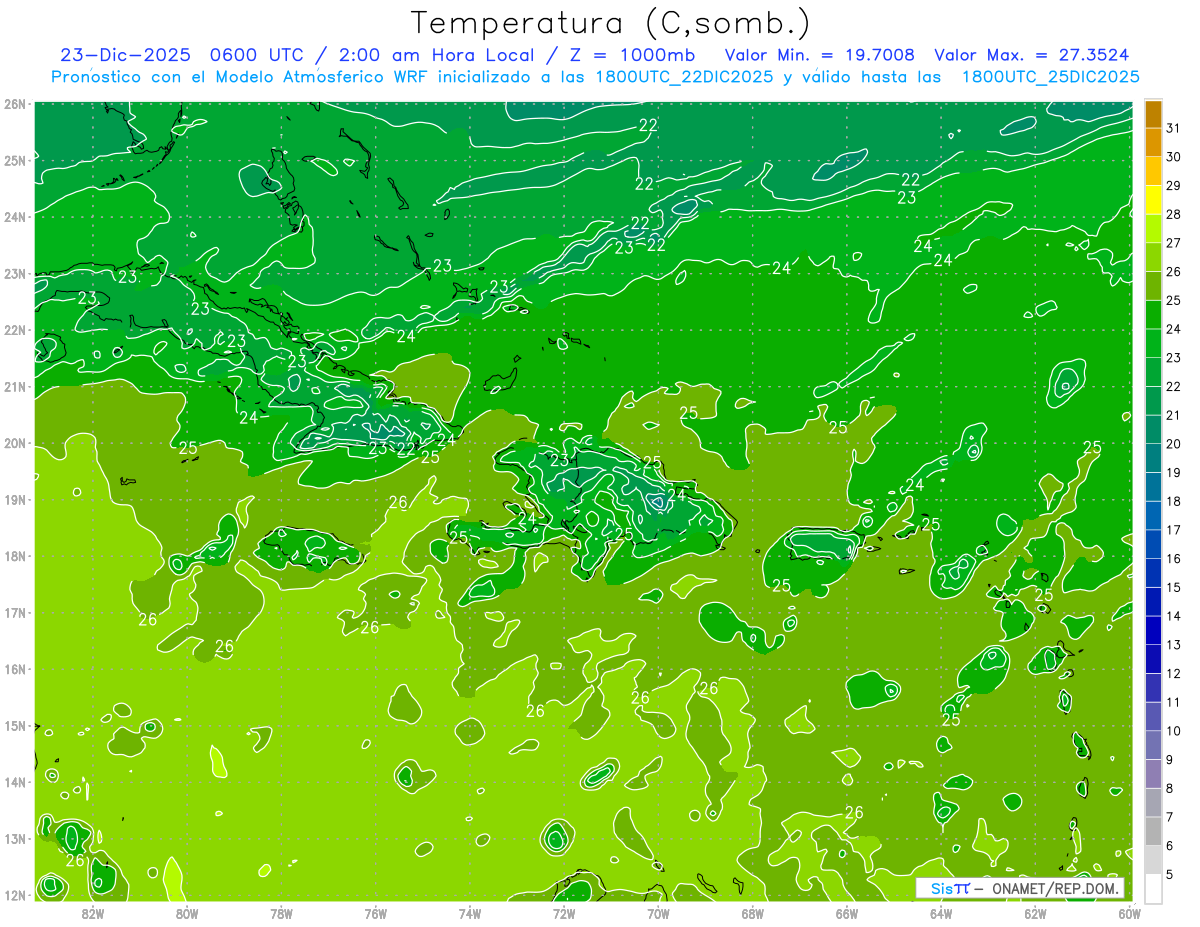Click legend value 14
The width and height of the screenshot is (1200, 927).
click(x=1173, y=616)
